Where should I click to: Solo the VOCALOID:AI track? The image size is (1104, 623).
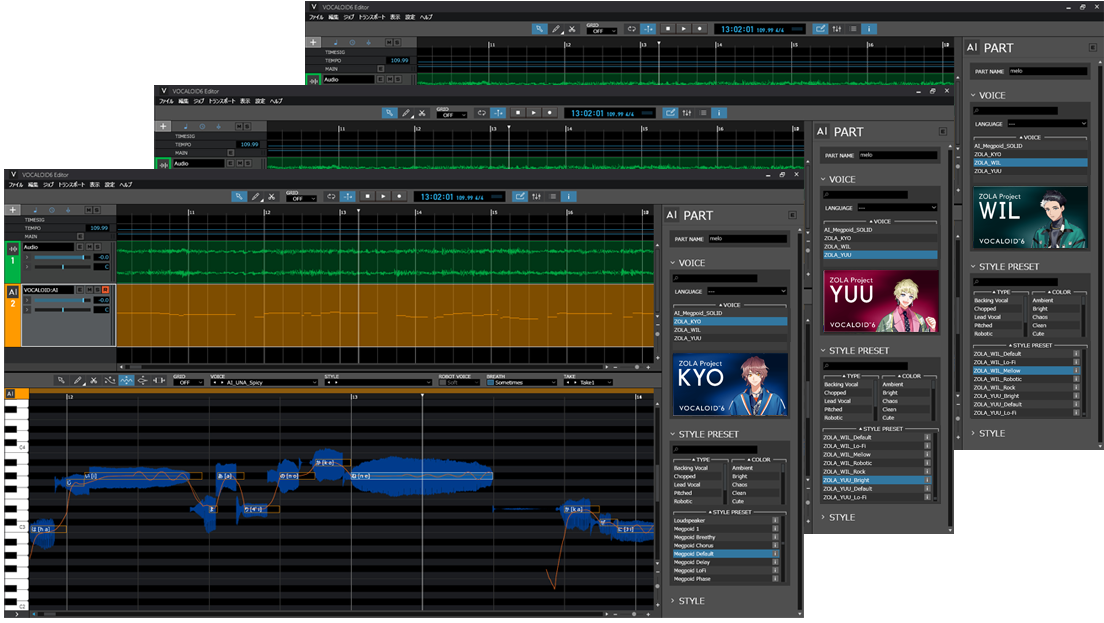click(x=97, y=290)
